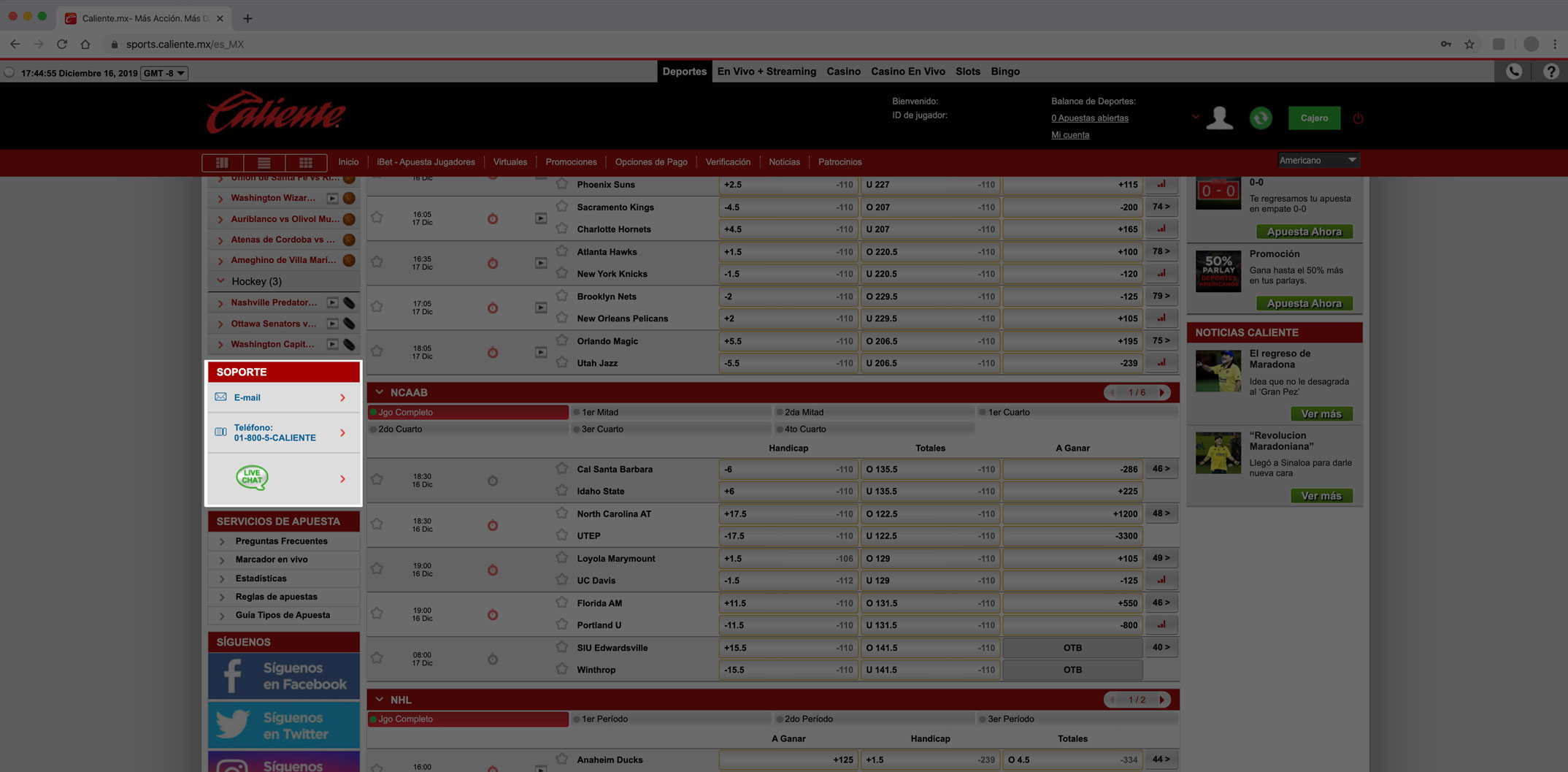Open Síguenos en Twitter banner
This screenshot has width=1568, height=772.
point(283,725)
